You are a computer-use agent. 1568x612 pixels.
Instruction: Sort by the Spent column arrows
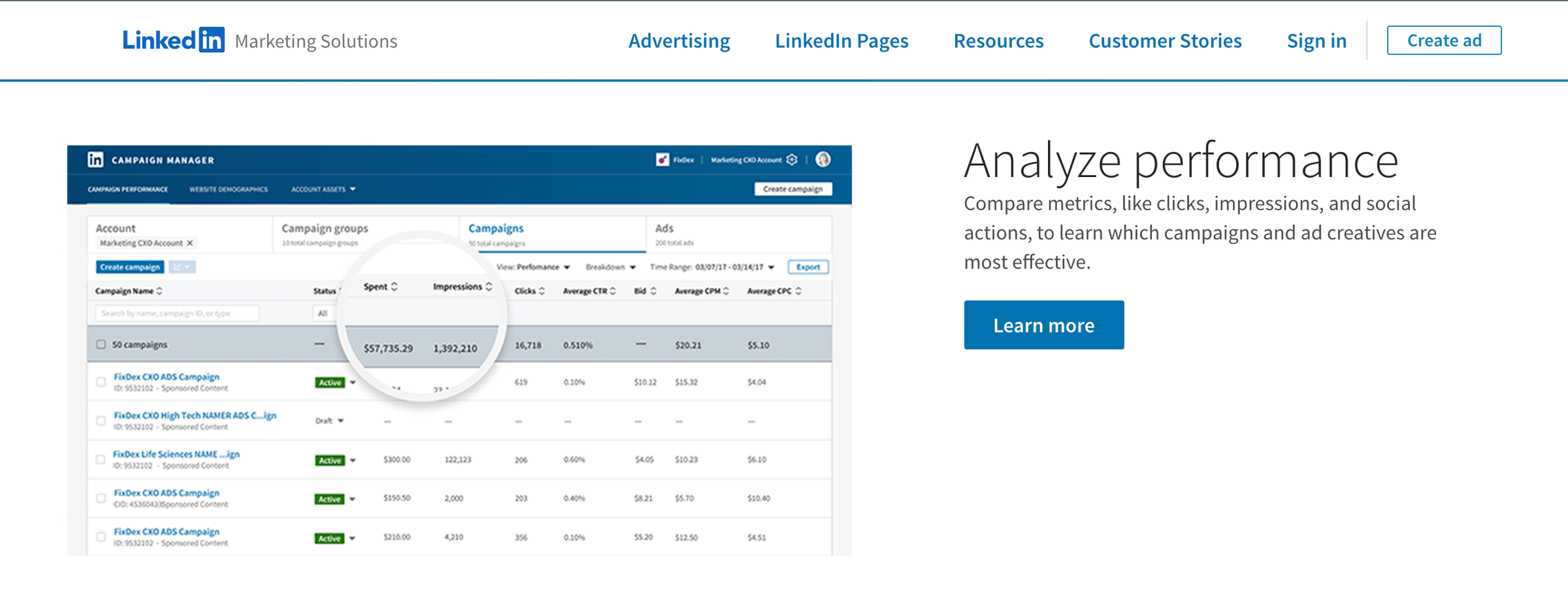(394, 286)
